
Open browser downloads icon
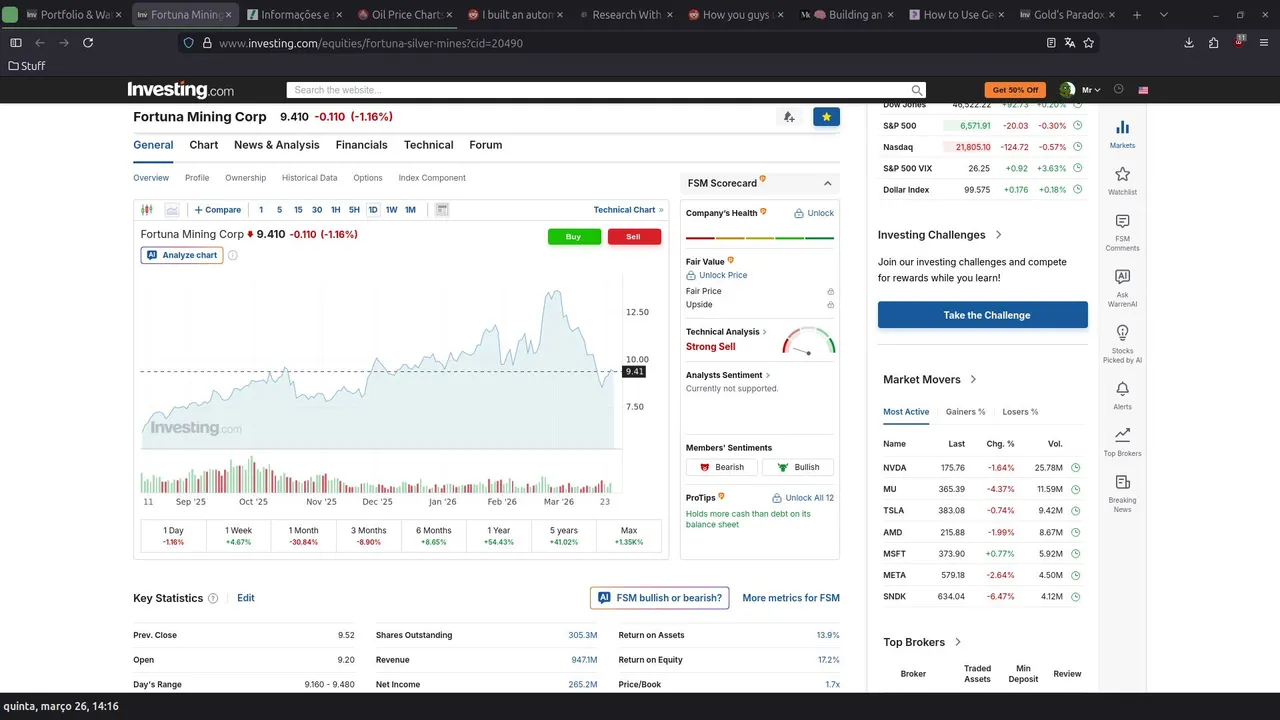(1189, 43)
